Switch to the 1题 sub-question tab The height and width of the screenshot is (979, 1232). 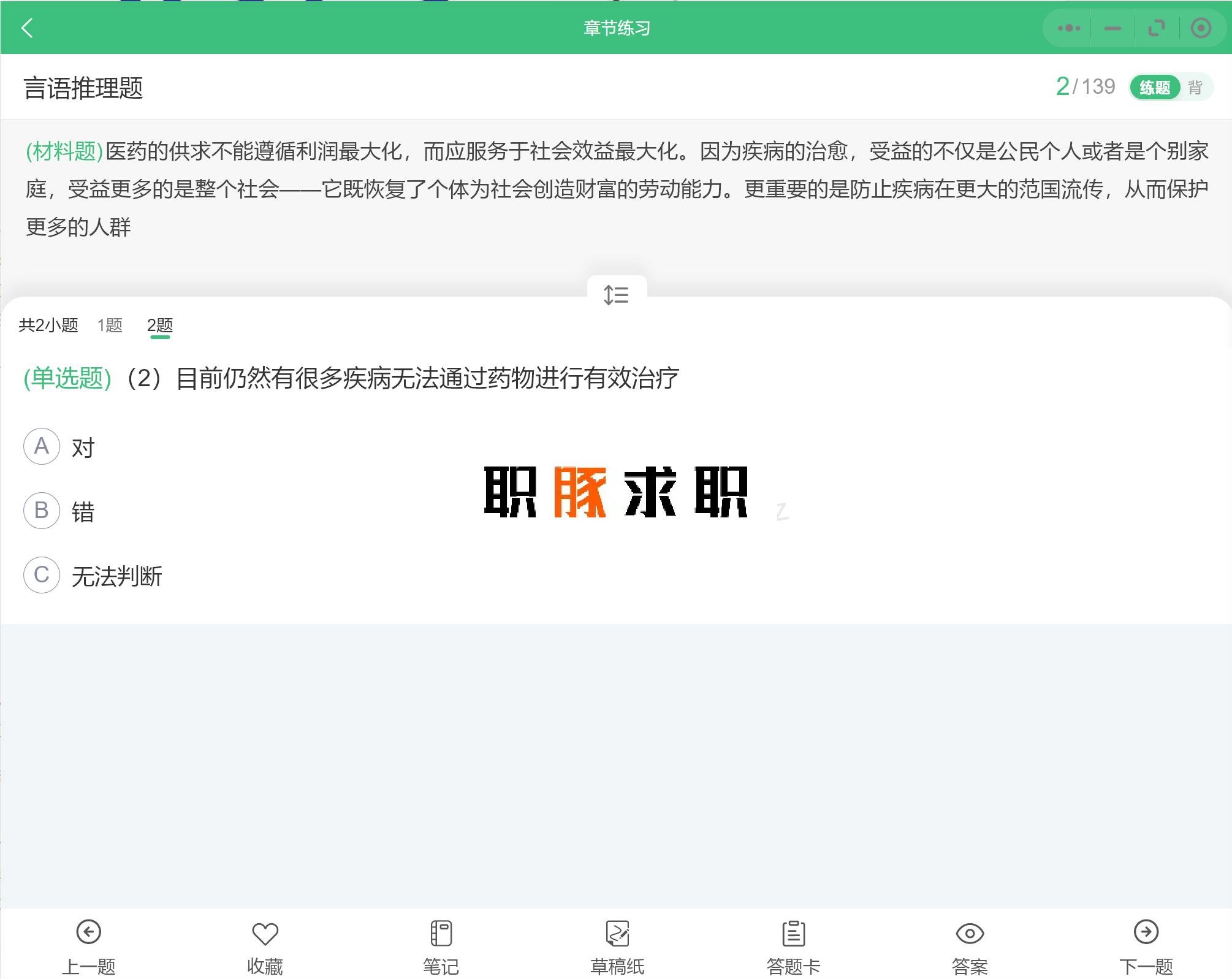112,326
